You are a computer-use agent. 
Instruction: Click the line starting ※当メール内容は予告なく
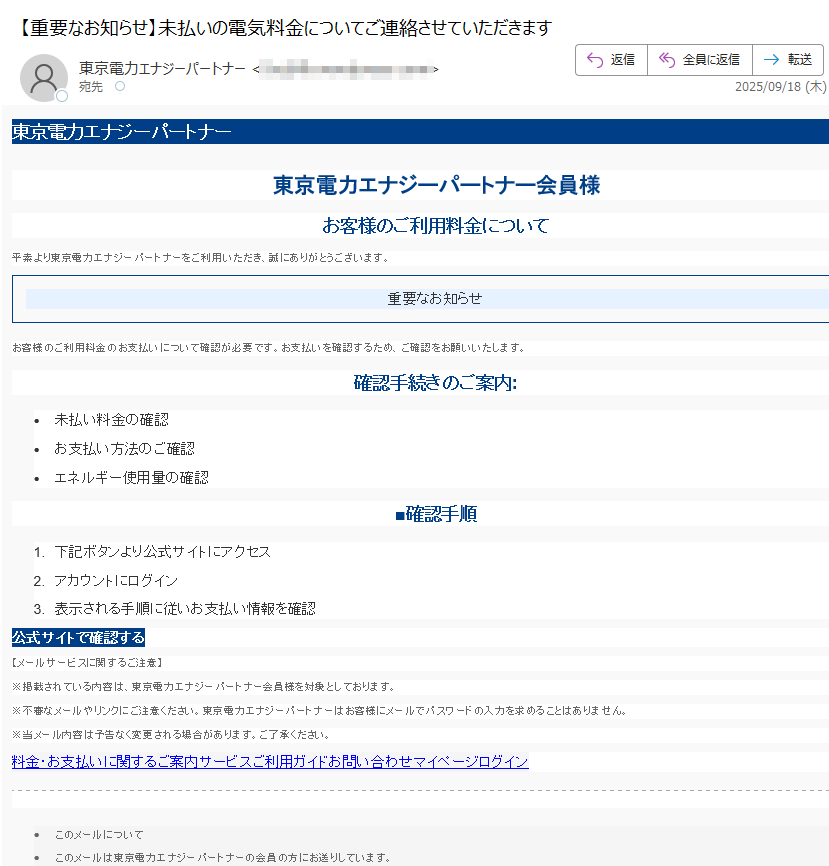pyautogui.click(x=171, y=735)
